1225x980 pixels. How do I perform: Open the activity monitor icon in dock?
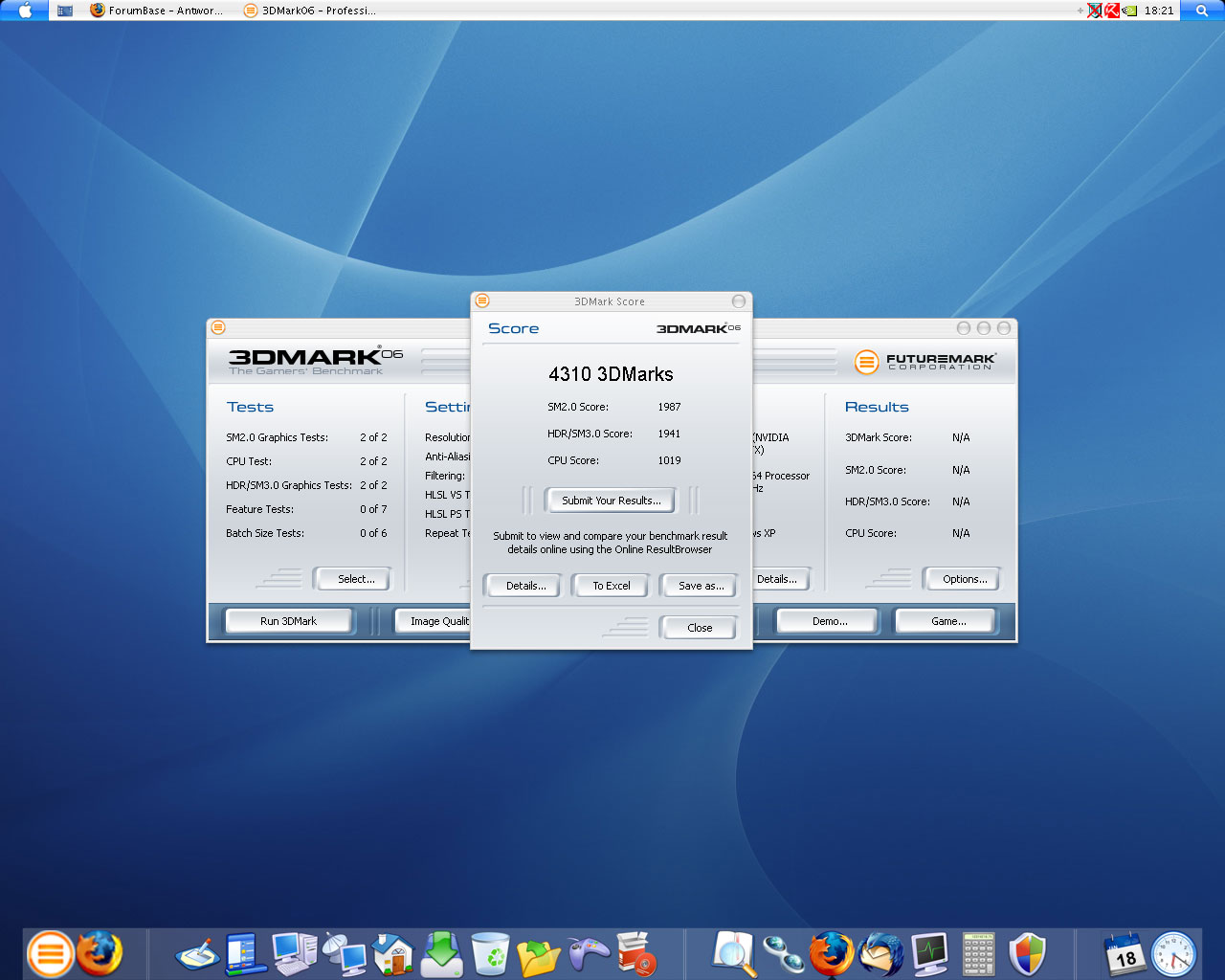pyautogui.click(x=929, y=954)
